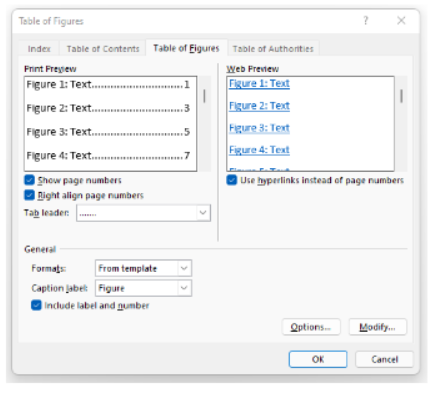Switch to the Index tab
This screenshot has width=433, height=393.
pos(39,49)
